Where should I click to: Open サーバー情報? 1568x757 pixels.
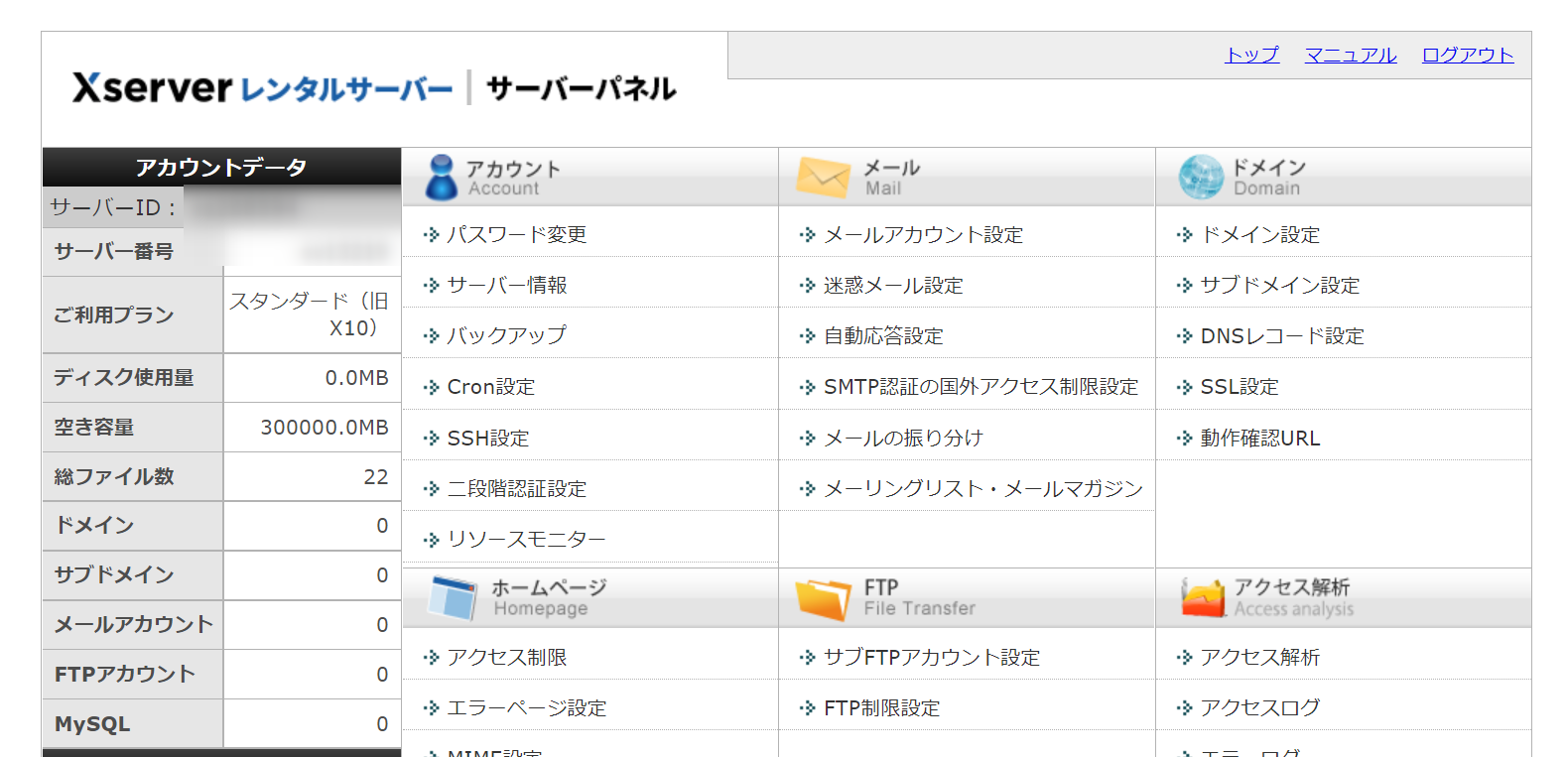pyautogui.click(x=507, y=285)
